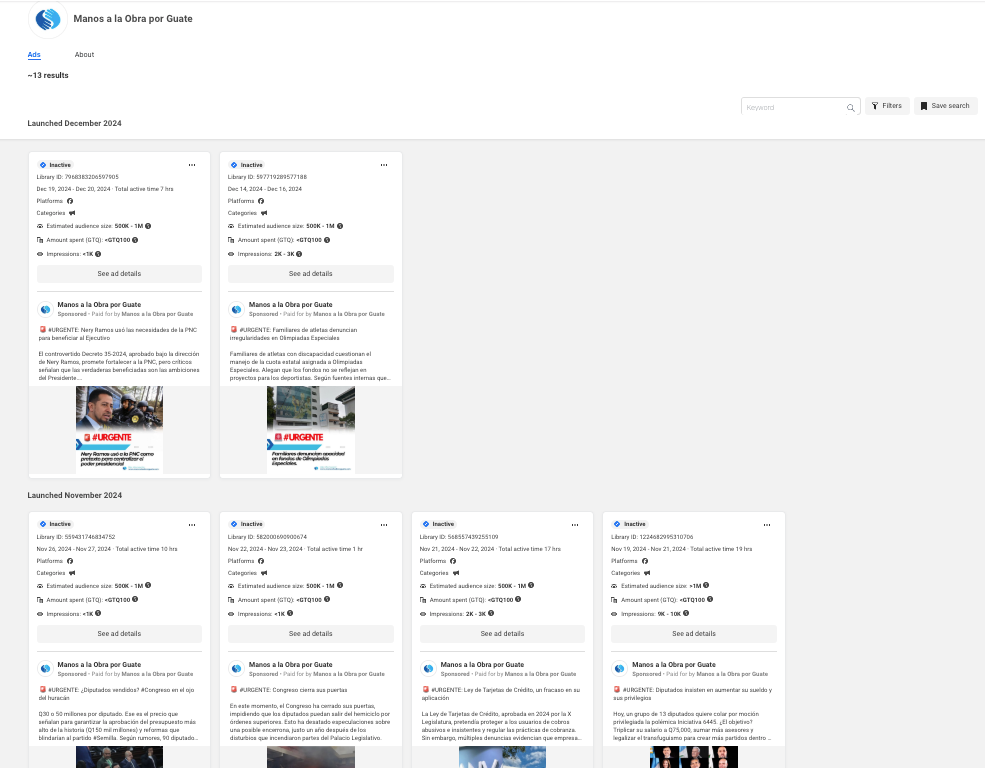Viewport: 985px width, 768px height.
Task: Open three-dot menu on ad 7968383206597905
Action: point(192,165)
